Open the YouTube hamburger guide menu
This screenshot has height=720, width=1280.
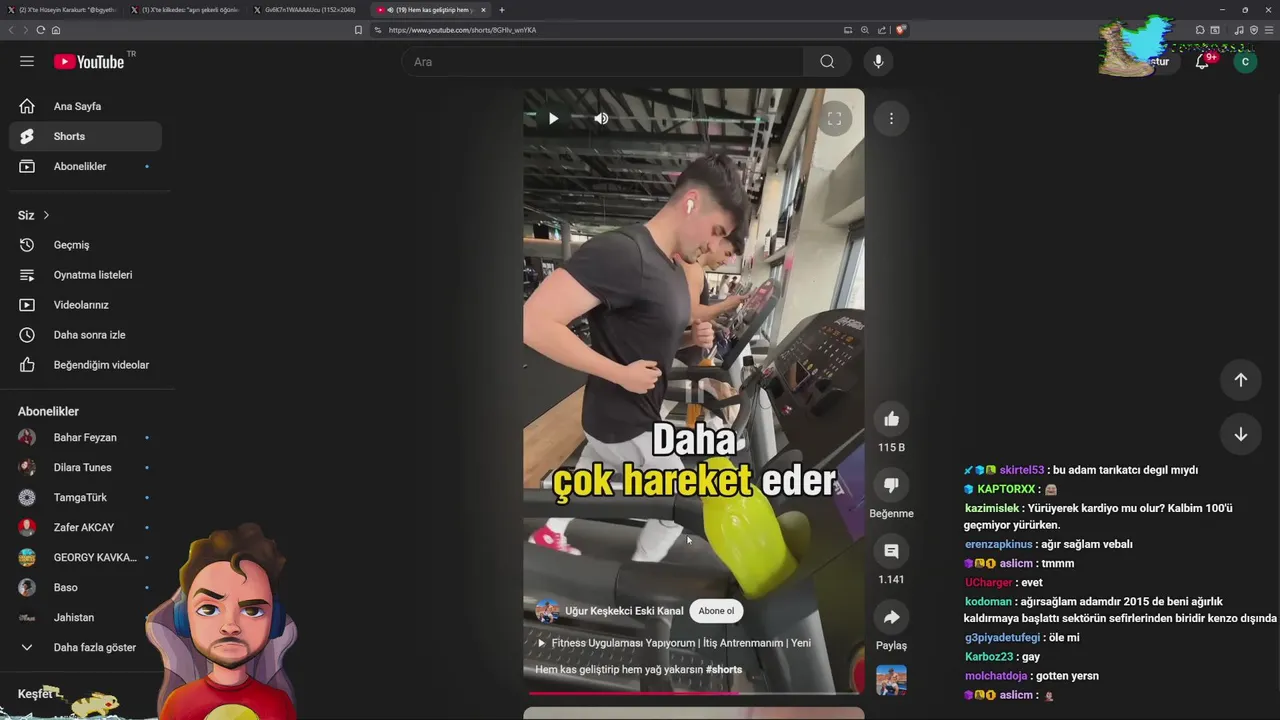point(27,61)
